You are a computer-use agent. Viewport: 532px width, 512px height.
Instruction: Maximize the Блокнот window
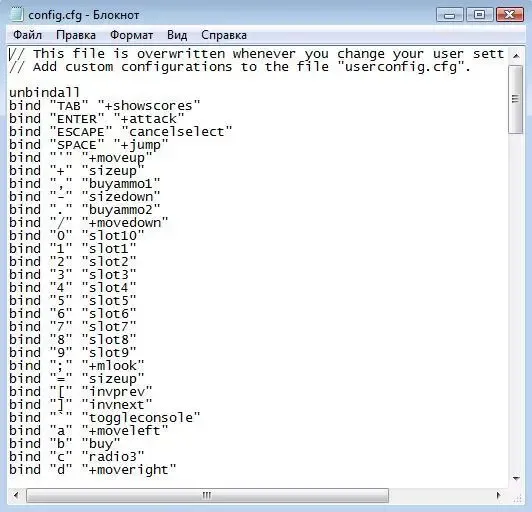click(x=479, y=15)
